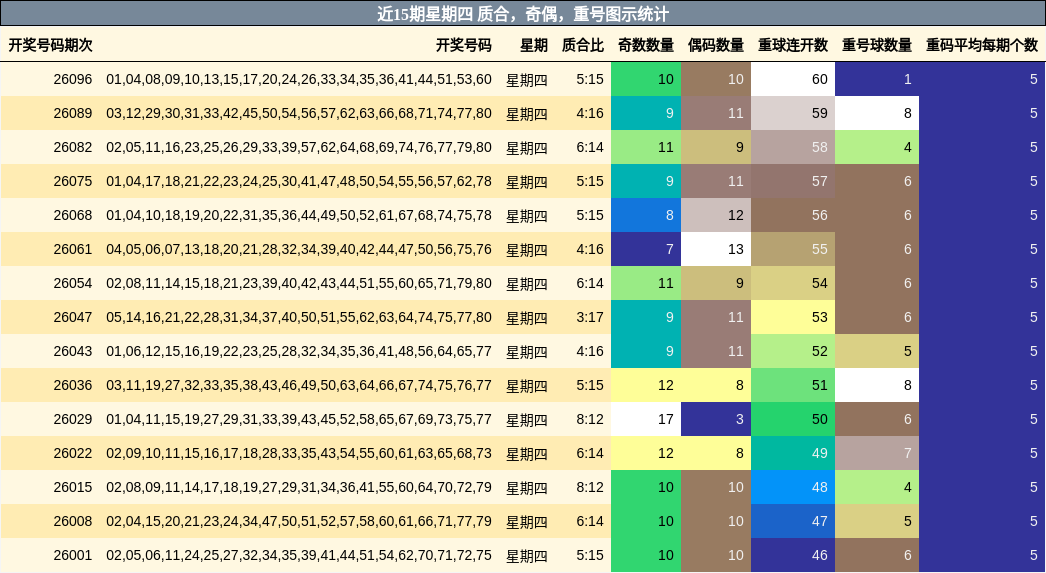Click the white odd-count cell showing 17
The image size is (1046, 573).
coord(646,420)
